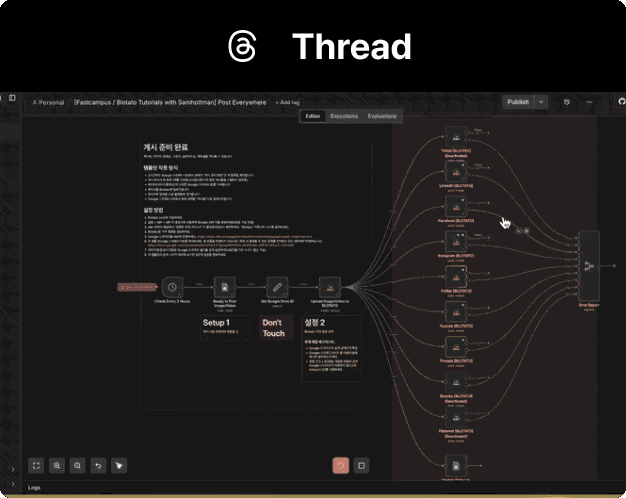Select the bottom Google Sheets update node
Viewport: 626px width, 498px height.
(456, 466)
